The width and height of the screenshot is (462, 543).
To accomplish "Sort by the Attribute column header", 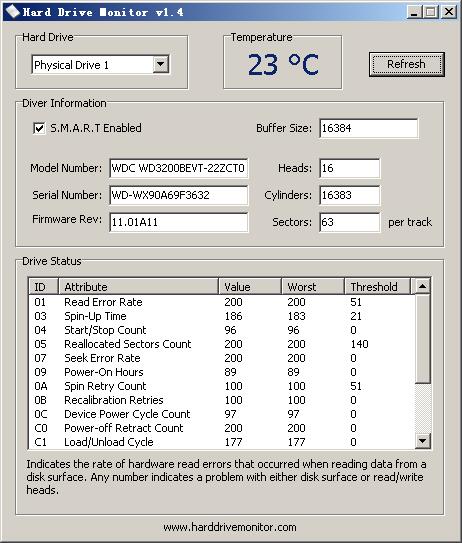I will pyautogui.click(x=139, y=287).
